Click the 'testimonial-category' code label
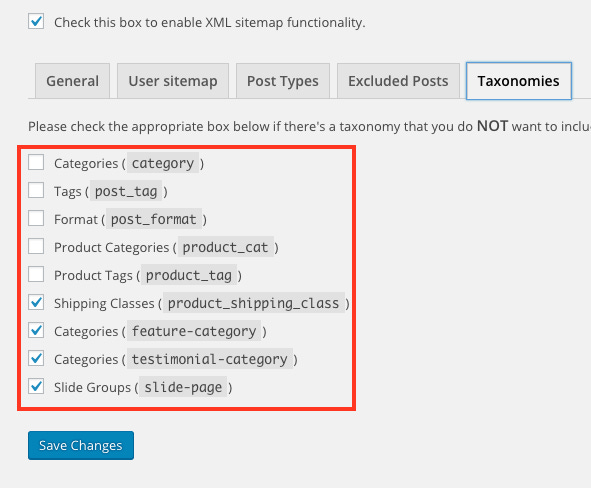This screenshot has height=488, width=591. [210, 359]
